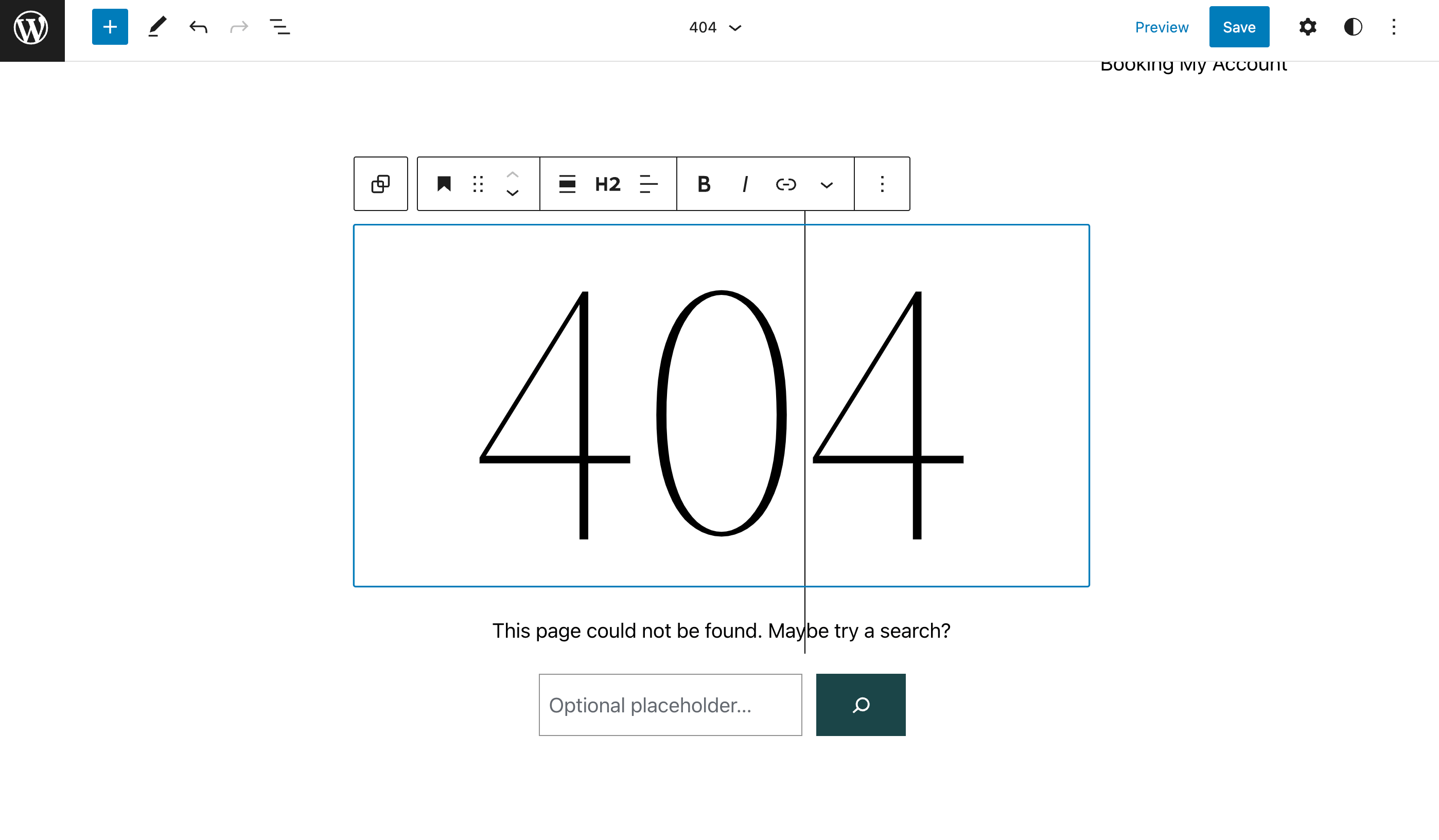Toggle the Styles half-circle panel

1353,27
